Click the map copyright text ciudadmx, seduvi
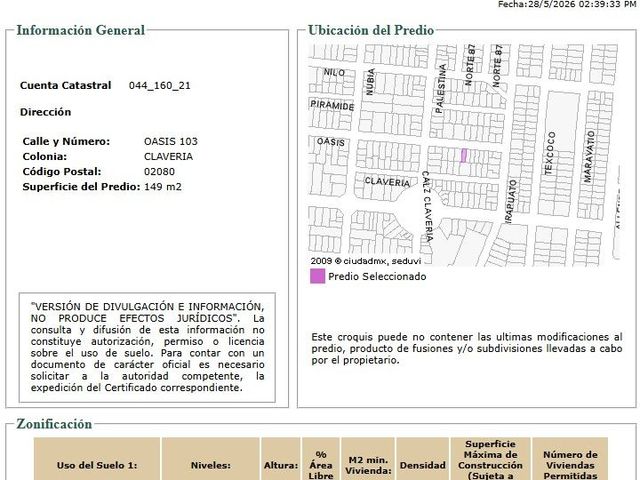Image resolution: width=640 pixels, height=480 pixels. pyautogui.click(x=366, y=261)
